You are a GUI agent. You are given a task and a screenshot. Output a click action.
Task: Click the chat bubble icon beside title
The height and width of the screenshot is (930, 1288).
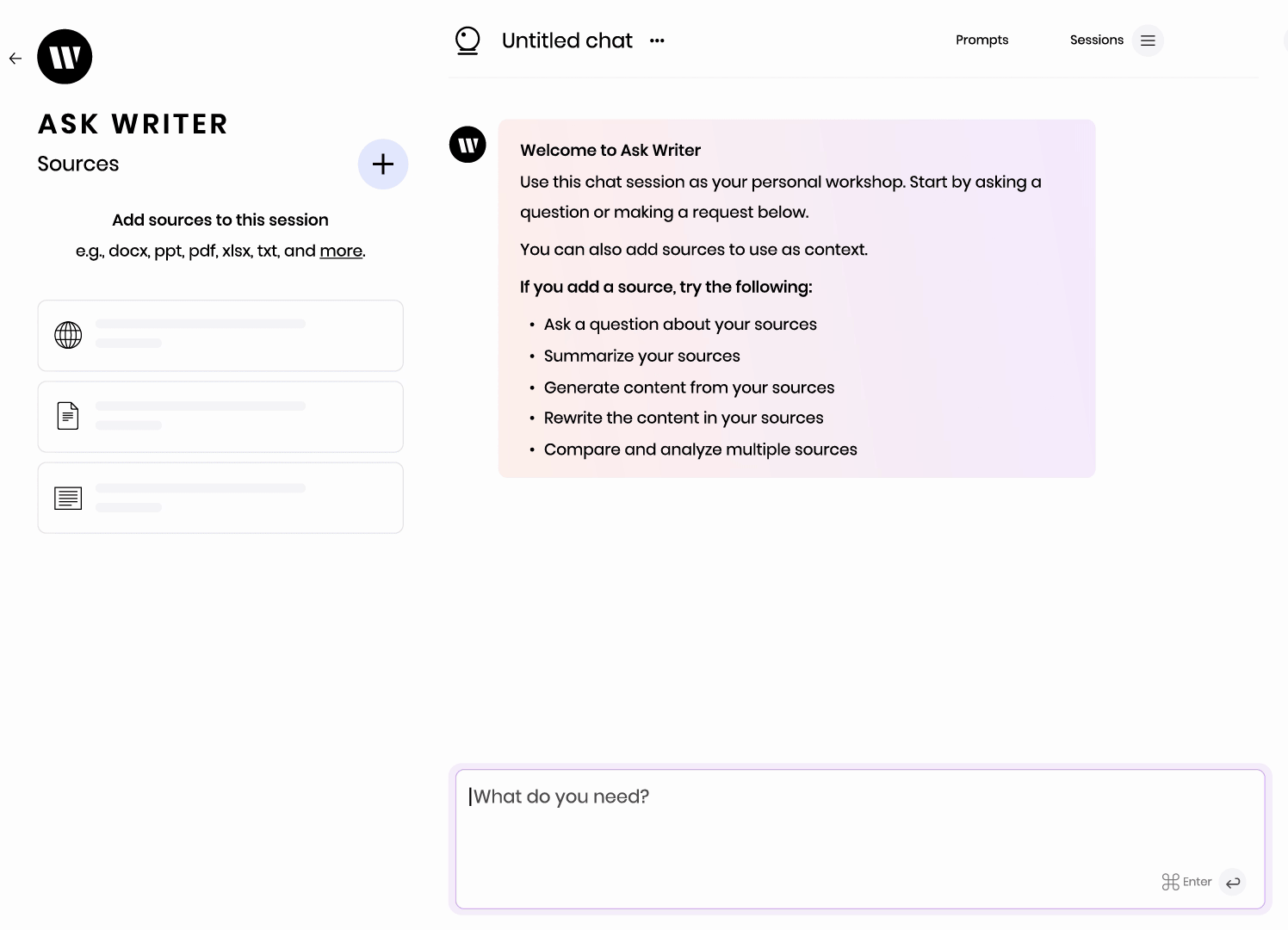468,40
